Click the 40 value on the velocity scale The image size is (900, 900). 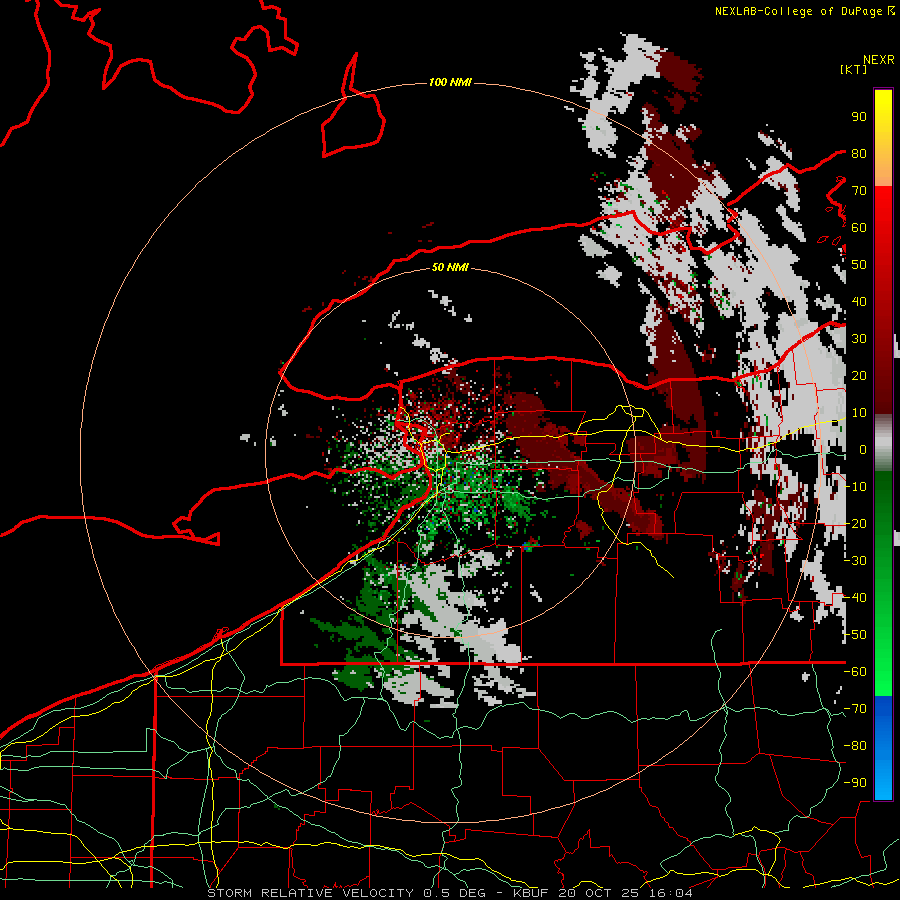pyautogui.click(x=859, y=301)
